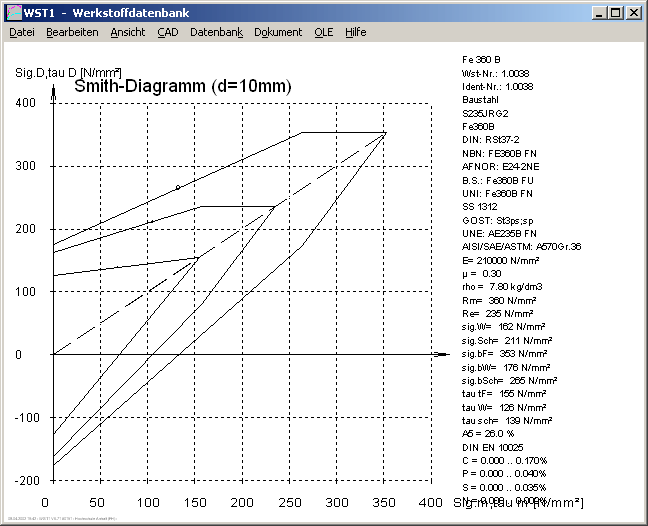Close the WST1 window
This screenshot has width=648, height=526.
633,12
